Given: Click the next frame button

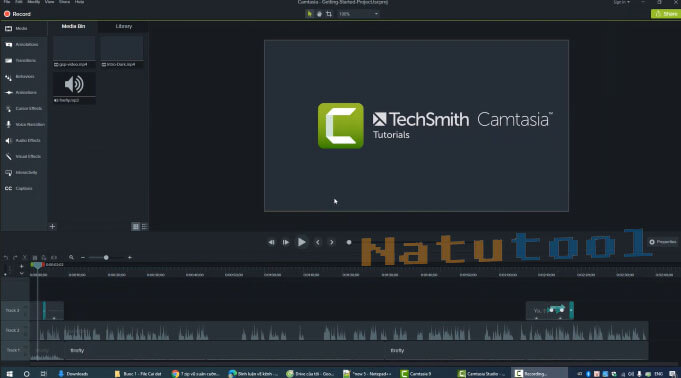Looking at the screenshot, I should (286, 242).
